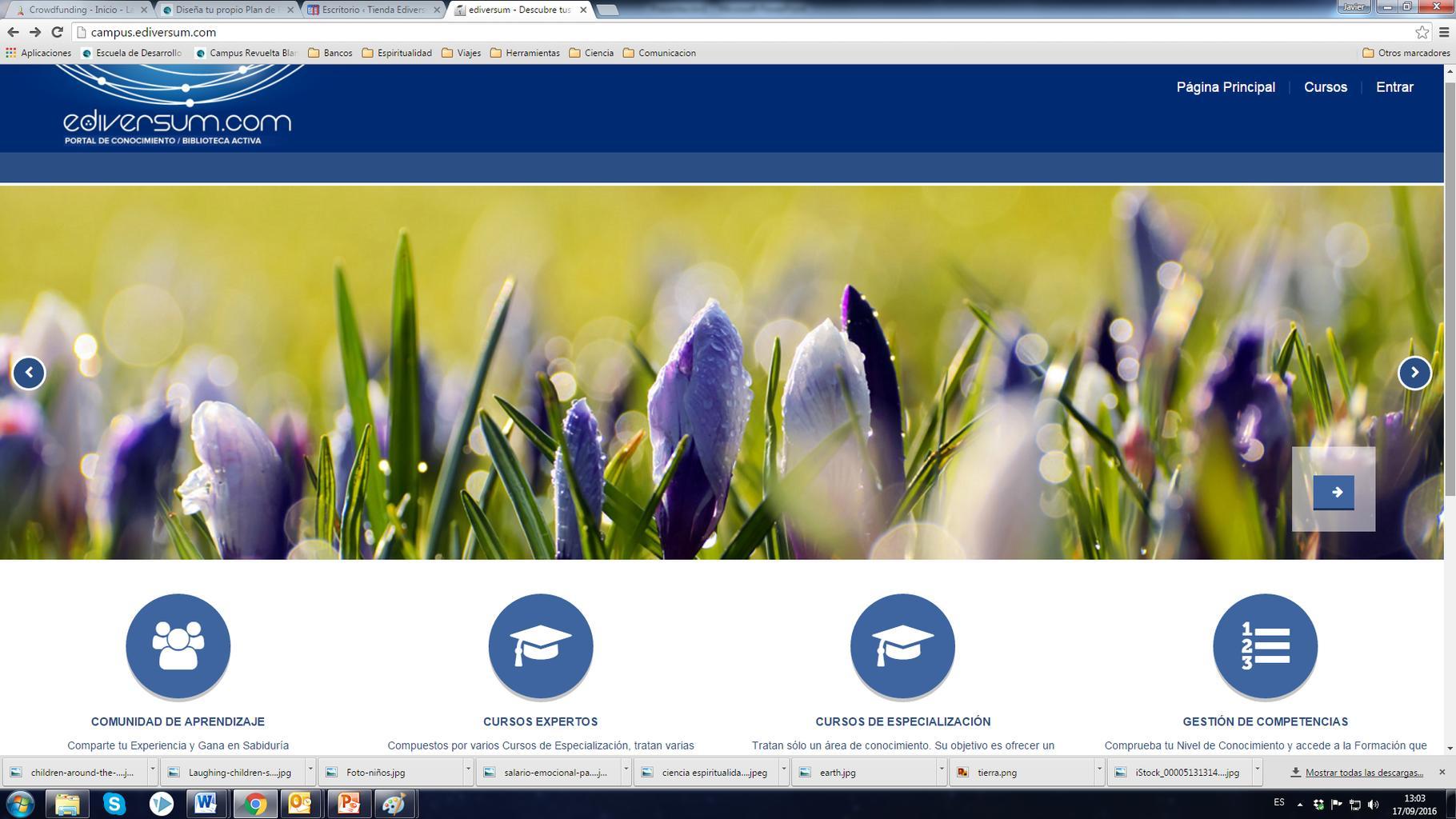Switch to the Crowdfunding - Inicio tab
Image resolution: width=1456 pixels, height=819 pixels.
(78, 10)
